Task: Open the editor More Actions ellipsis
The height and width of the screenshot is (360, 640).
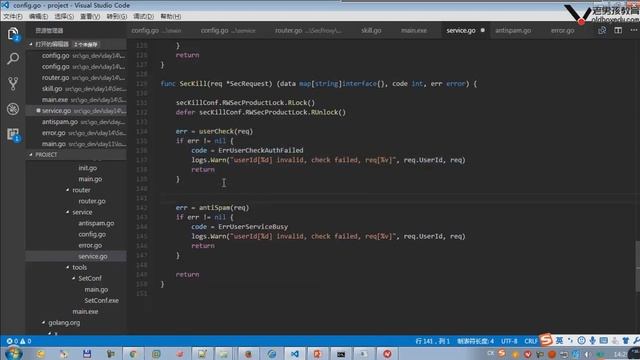Action: [633, 30]
